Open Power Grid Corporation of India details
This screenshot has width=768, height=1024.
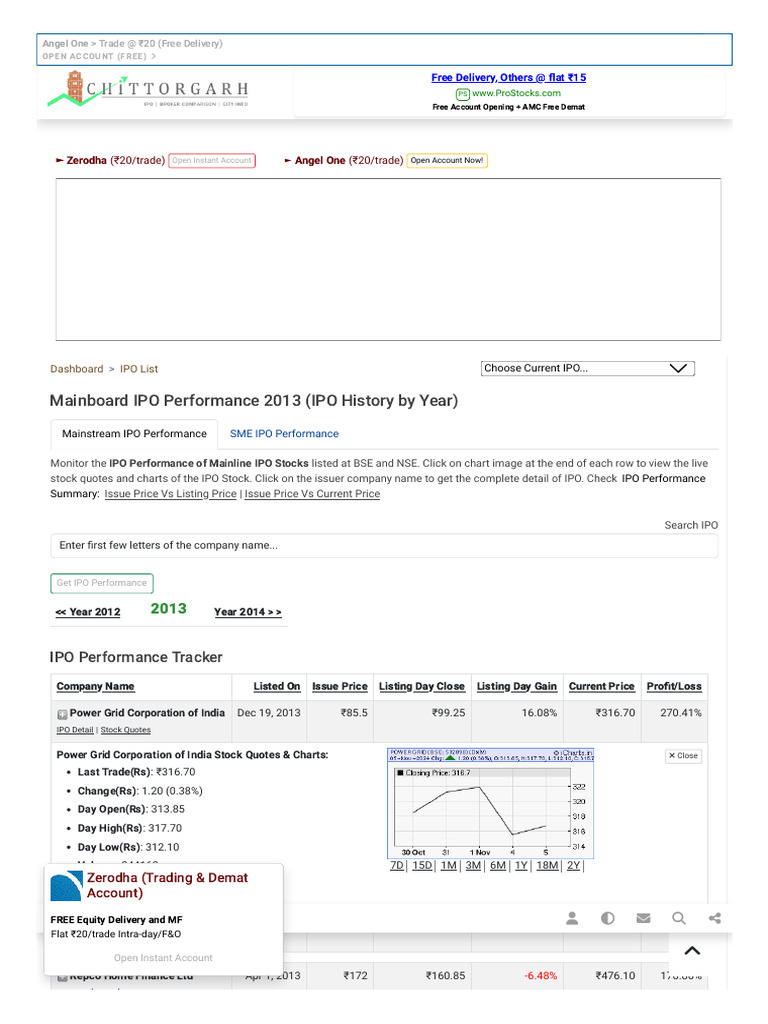147,713
